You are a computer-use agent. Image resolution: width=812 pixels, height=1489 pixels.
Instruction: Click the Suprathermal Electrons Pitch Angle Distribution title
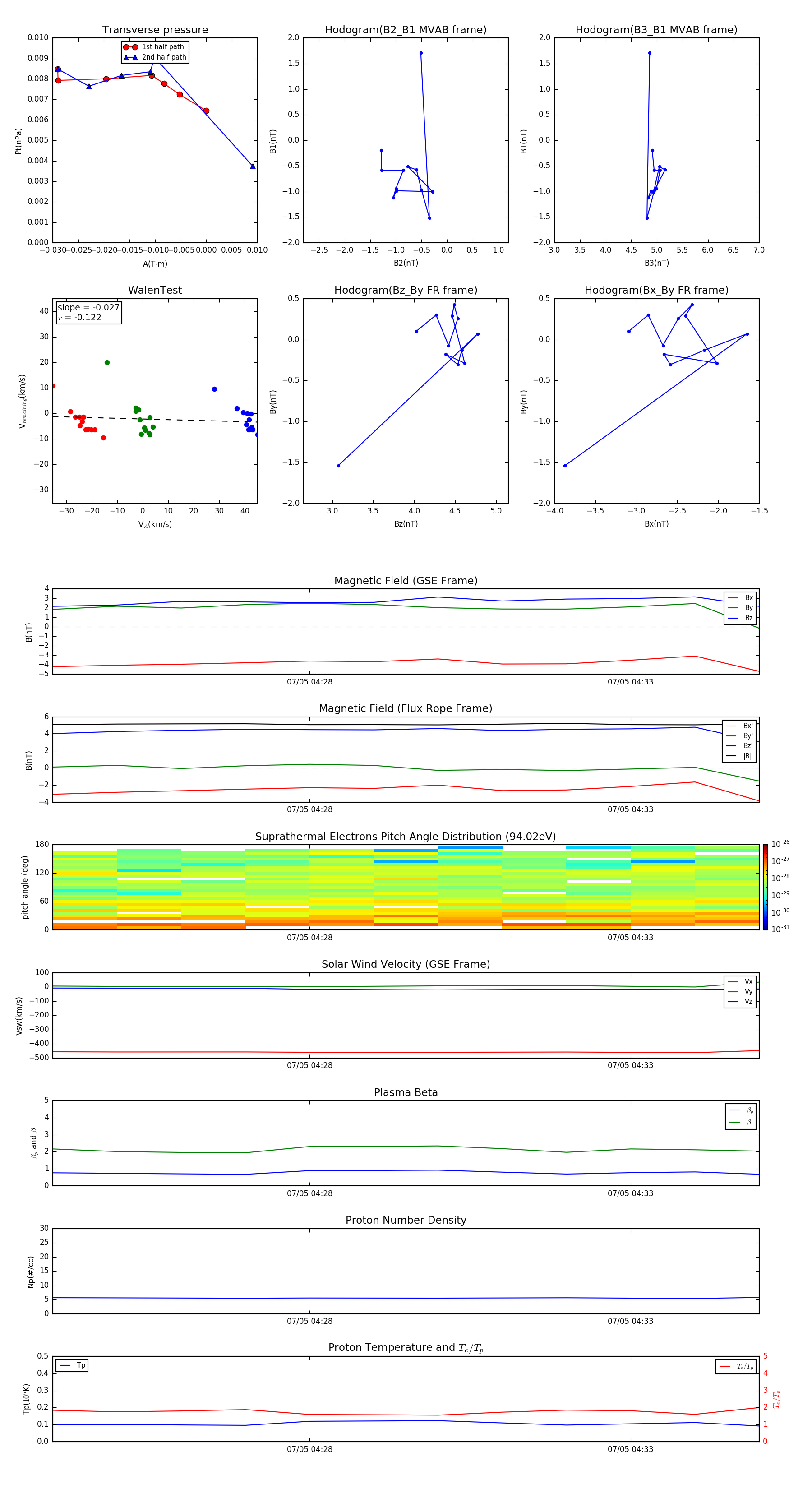click(x=406, y=837)
